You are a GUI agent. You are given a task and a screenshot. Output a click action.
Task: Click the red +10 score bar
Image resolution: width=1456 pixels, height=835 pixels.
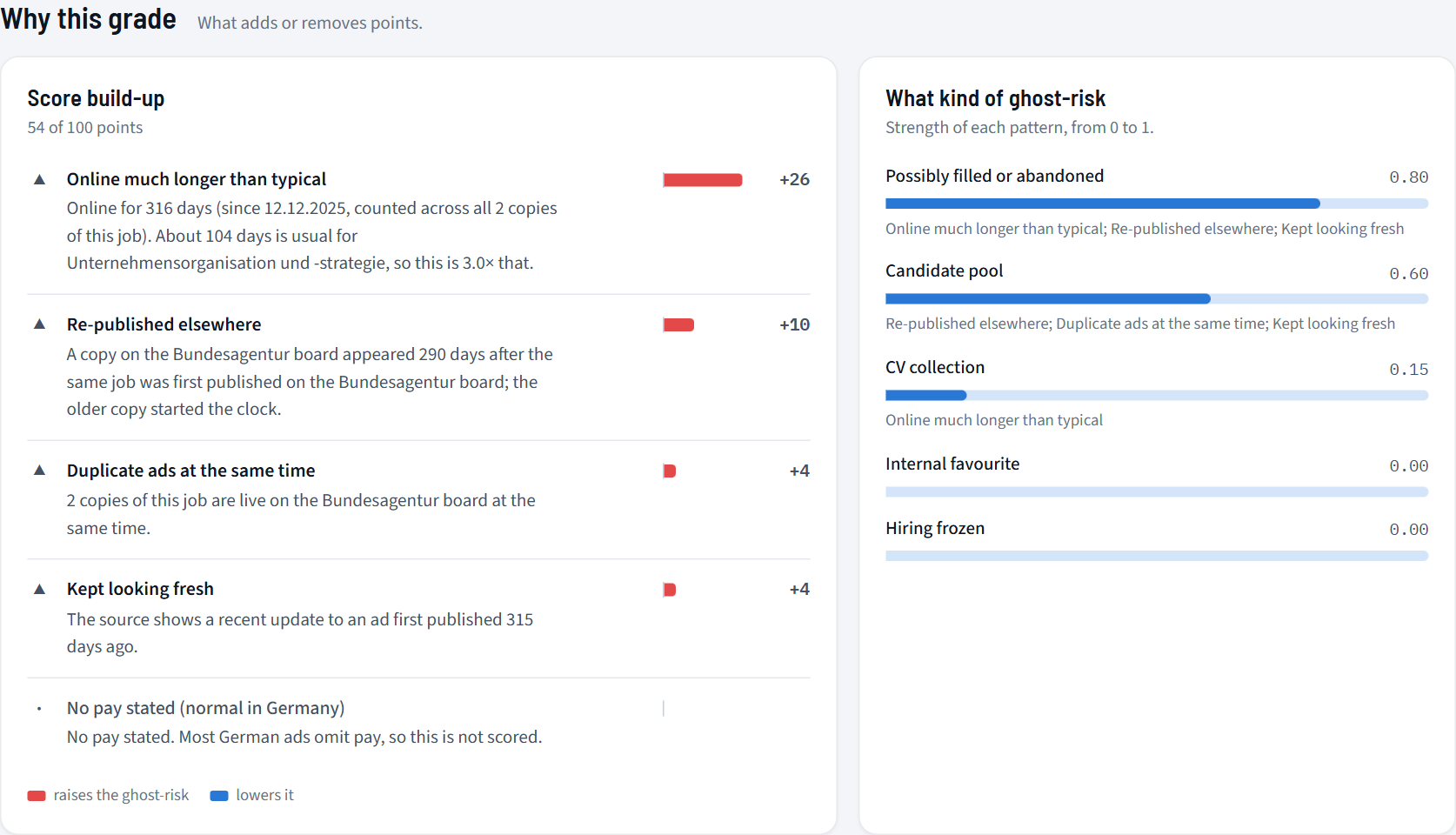[x=678, y=325]
